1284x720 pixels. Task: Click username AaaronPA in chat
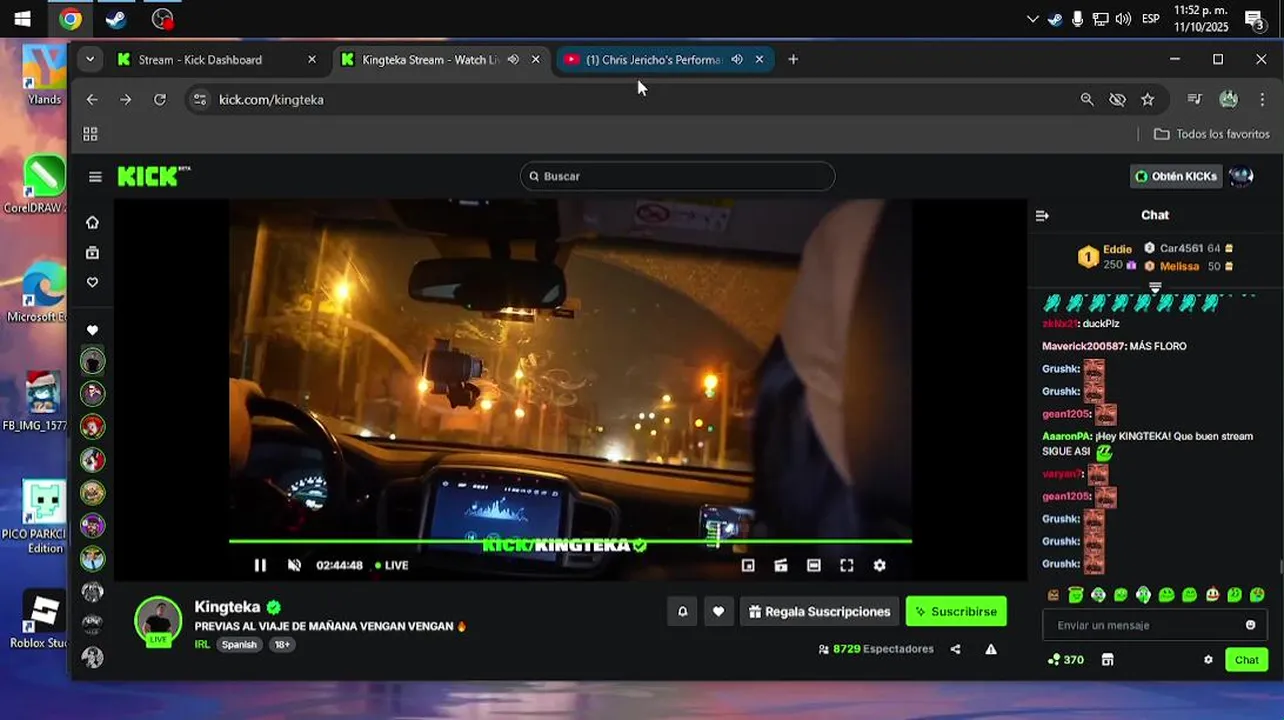coord(1067,436)
